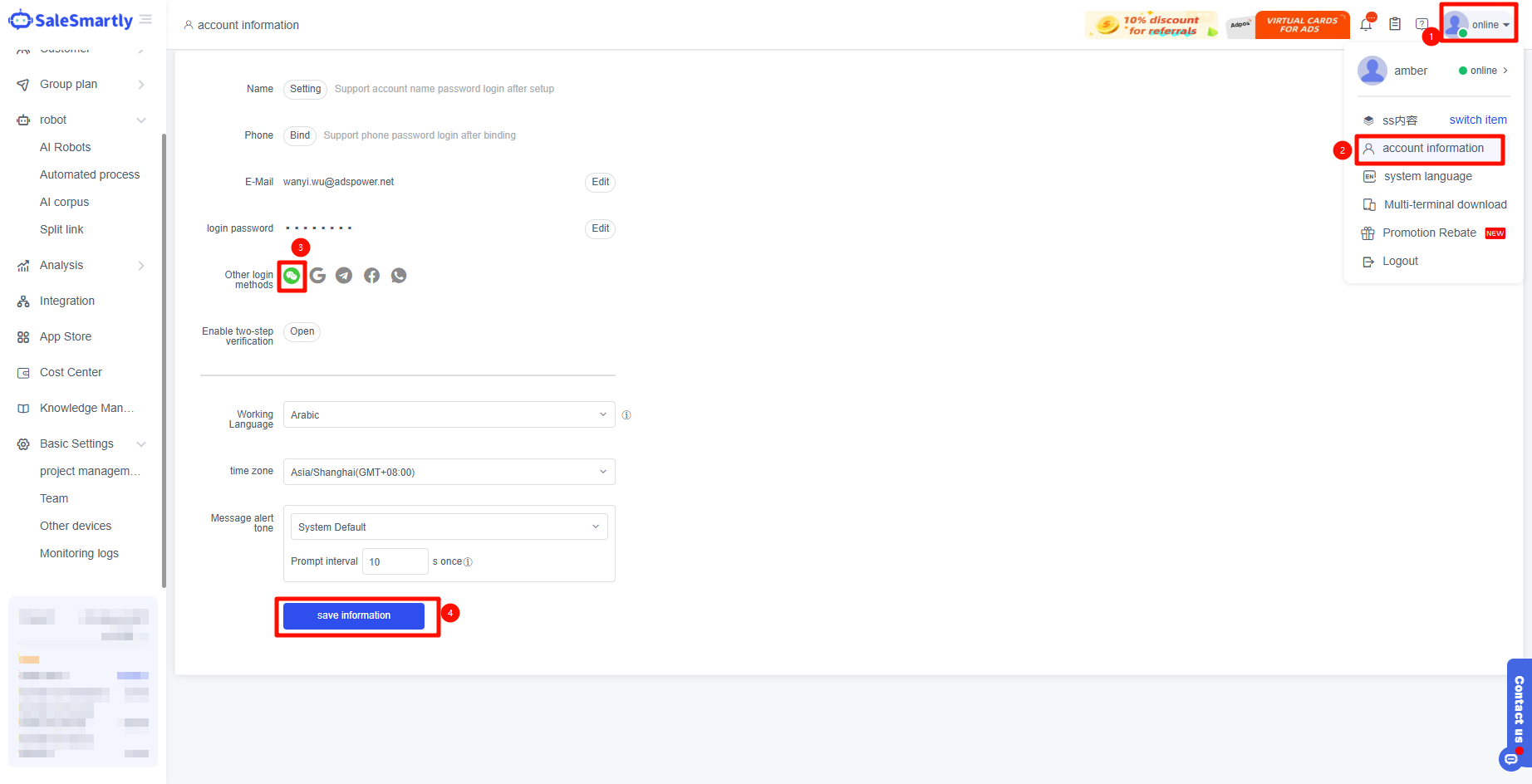Click the sidebar vertical scrollbar
The width and height of the screenshot is (1532, 784).
click(x=164, y=360)
